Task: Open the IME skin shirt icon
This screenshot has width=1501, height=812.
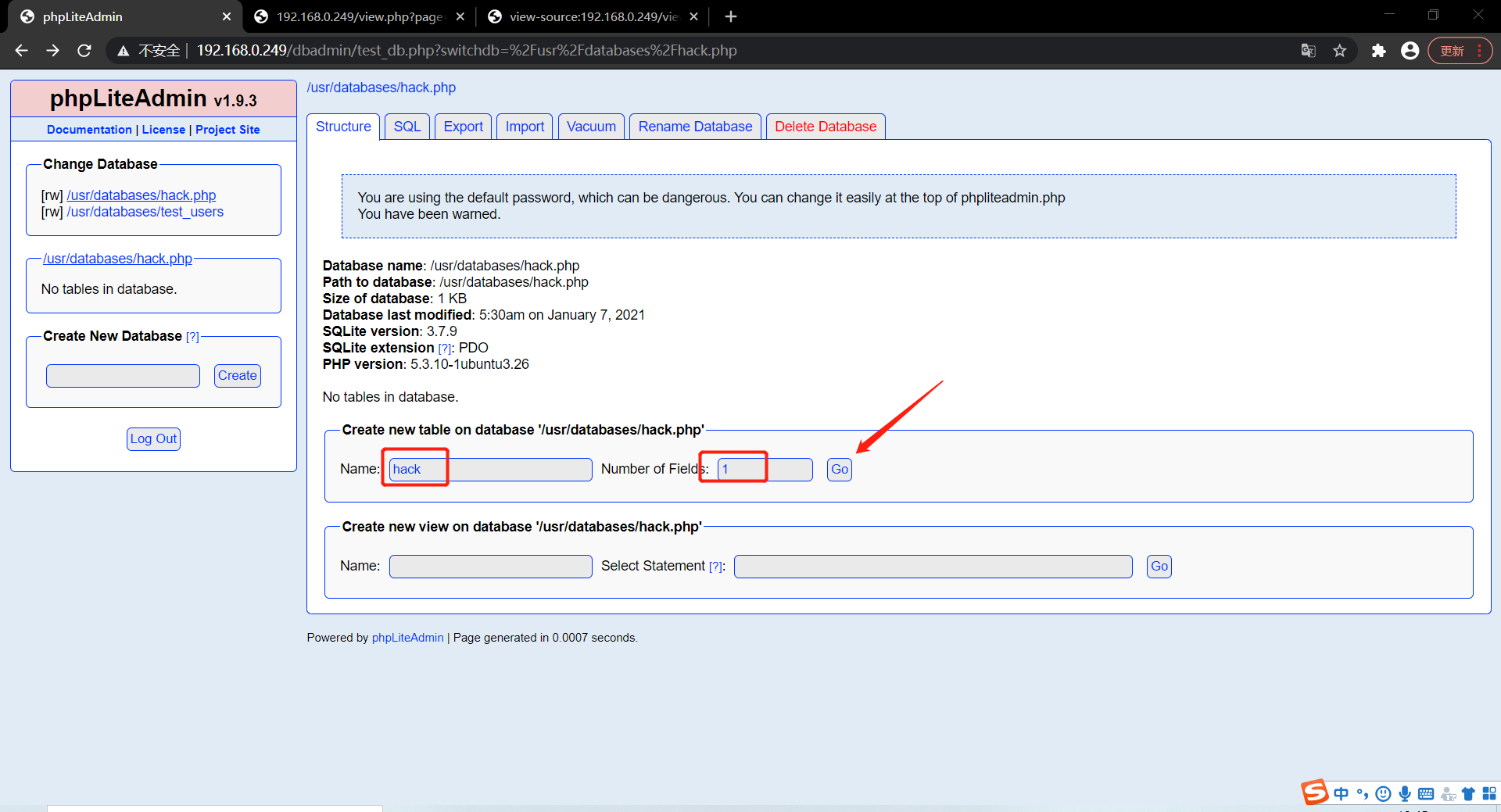Action: [x=1468, y=794]
